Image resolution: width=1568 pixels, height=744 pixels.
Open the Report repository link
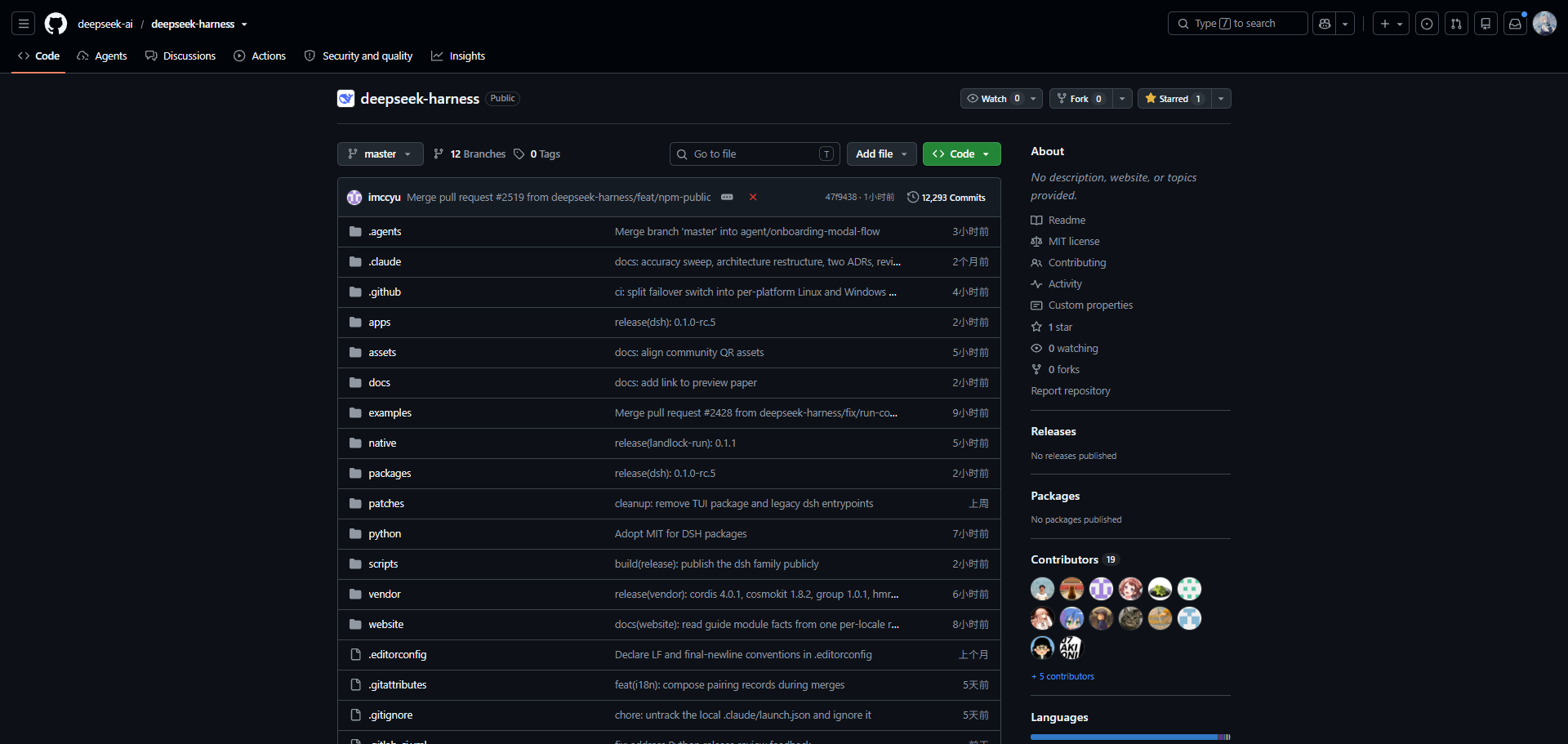[1071, 391]
